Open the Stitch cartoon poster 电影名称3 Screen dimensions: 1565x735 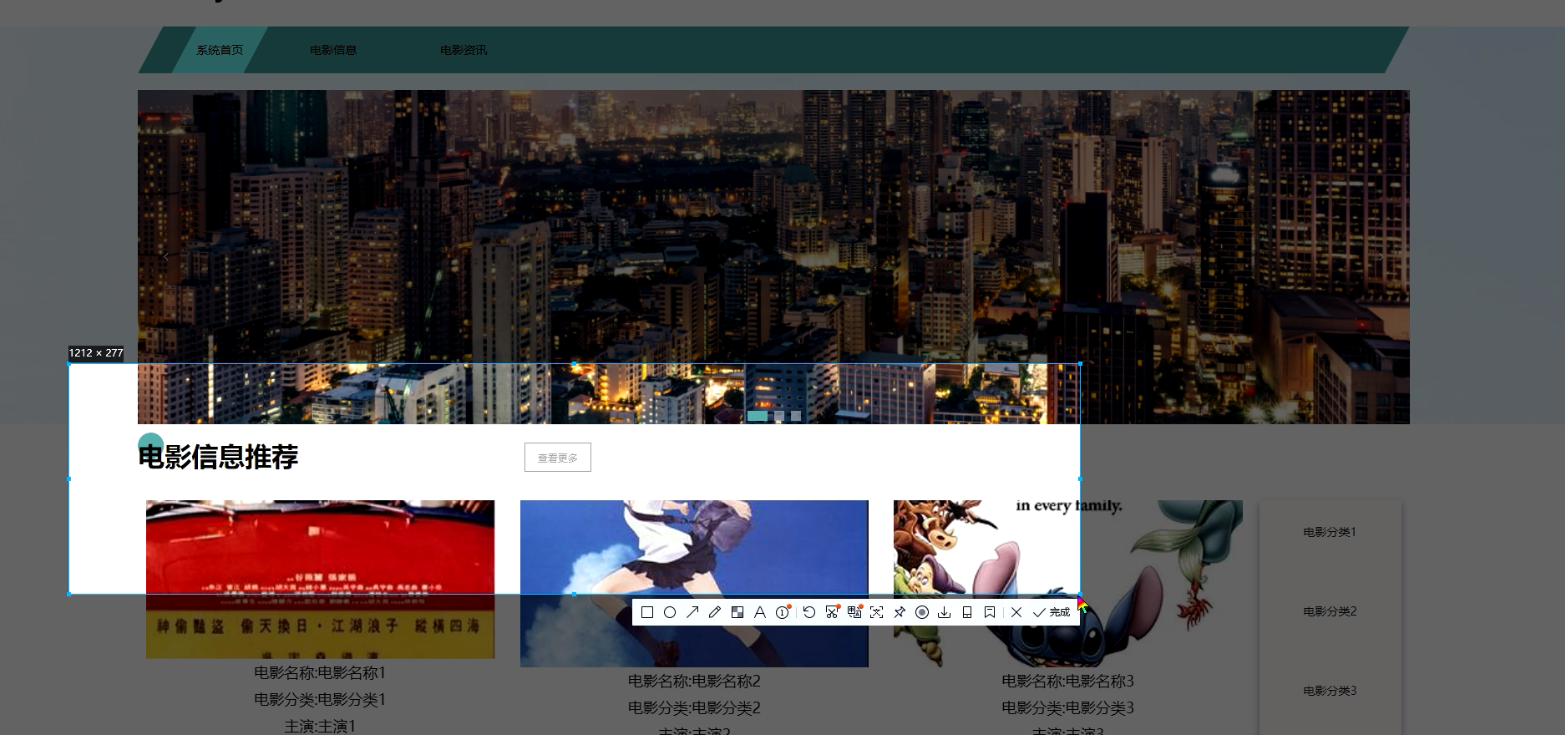[x=1068, y=583]
